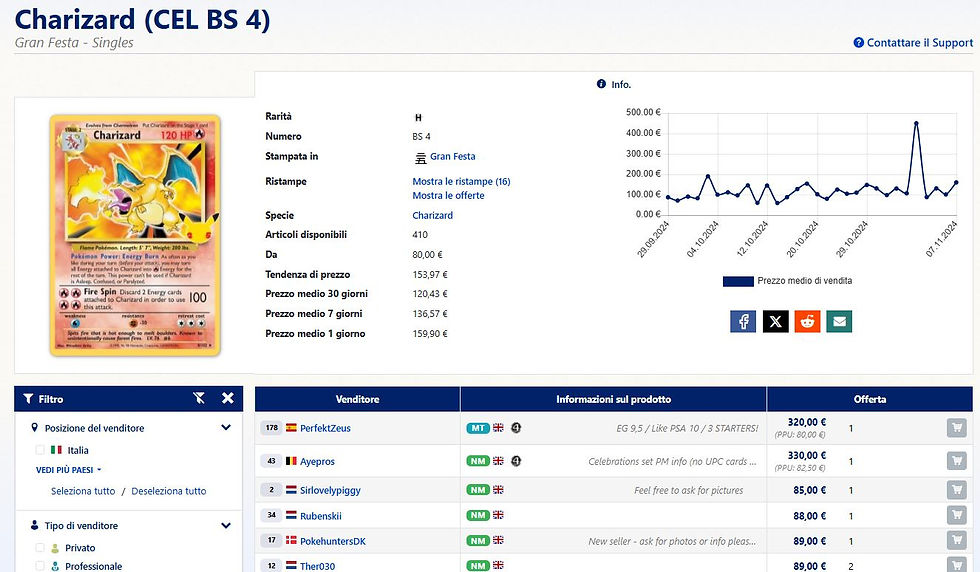The width and height of the screenshot is (980, 572).
Task: Click the support question mark icon
Action: tap(859, 43)
